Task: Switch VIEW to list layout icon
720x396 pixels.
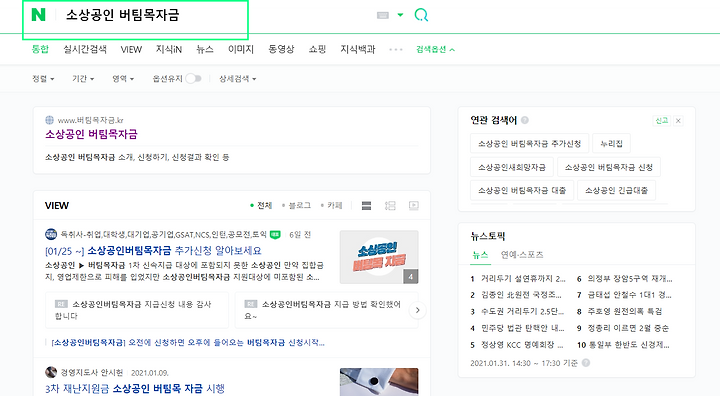Action: 366,206
